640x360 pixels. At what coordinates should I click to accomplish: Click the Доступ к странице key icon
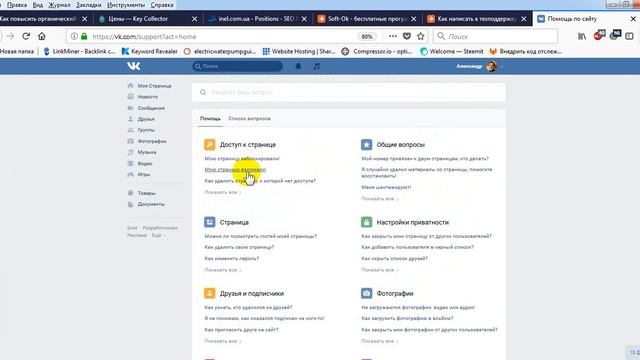209,144
